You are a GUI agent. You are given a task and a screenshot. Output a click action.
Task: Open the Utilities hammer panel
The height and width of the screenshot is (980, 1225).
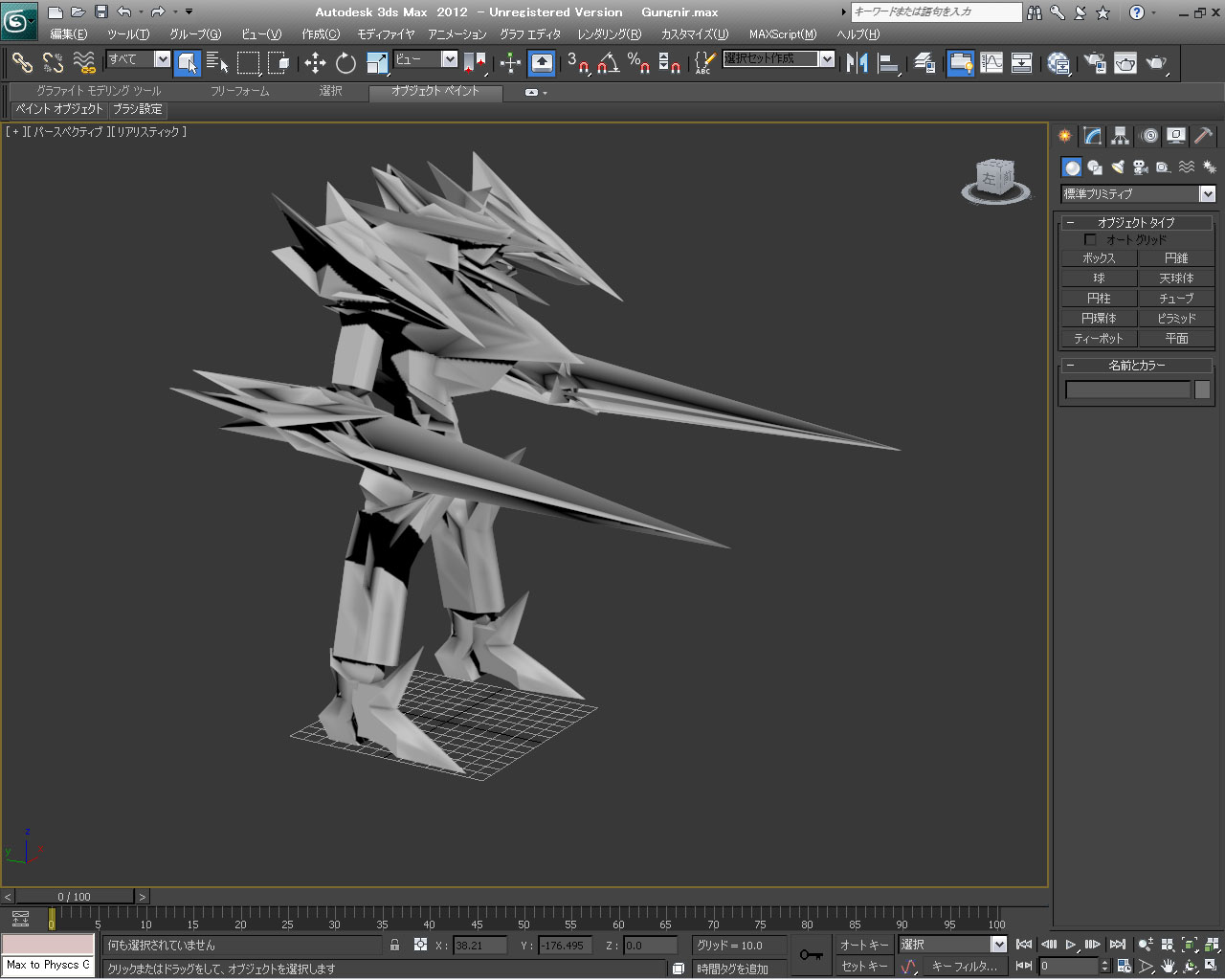pyautogui.click(x=1203, y=136)
